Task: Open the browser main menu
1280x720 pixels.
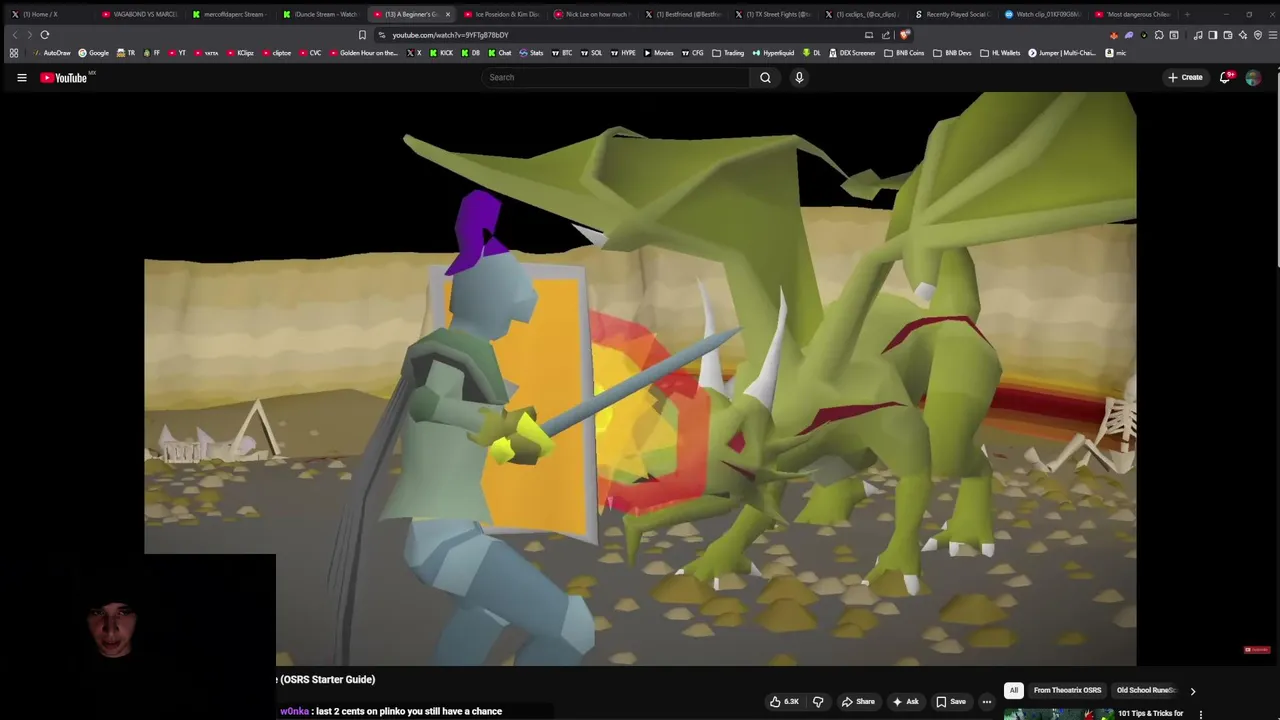Action: 1272,35
